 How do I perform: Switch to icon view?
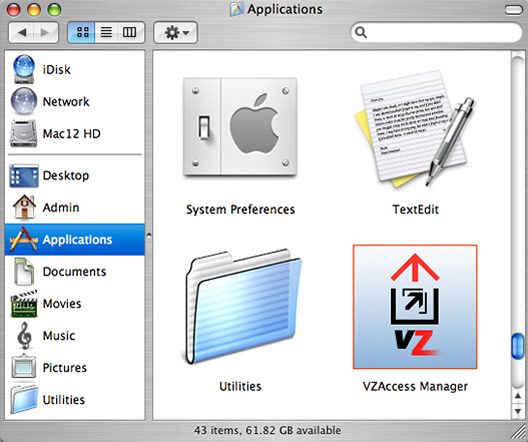pyautogui.click(x=82, y=32)
